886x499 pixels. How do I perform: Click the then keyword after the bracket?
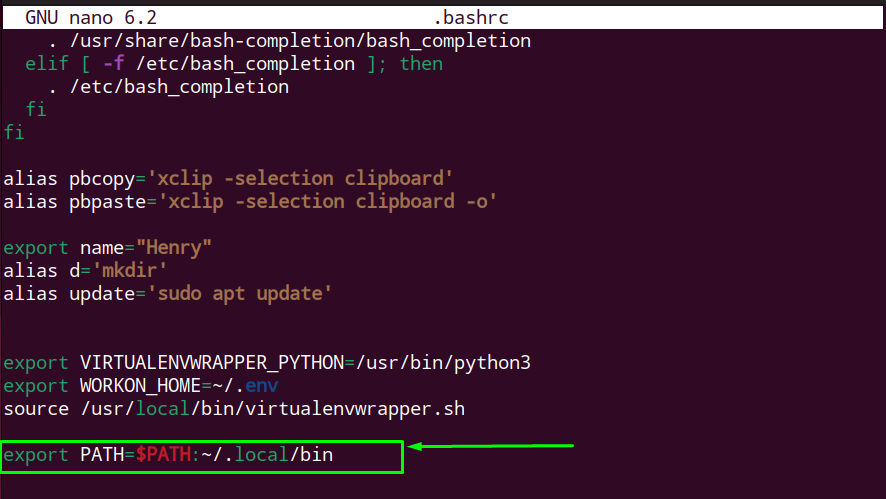421,64
